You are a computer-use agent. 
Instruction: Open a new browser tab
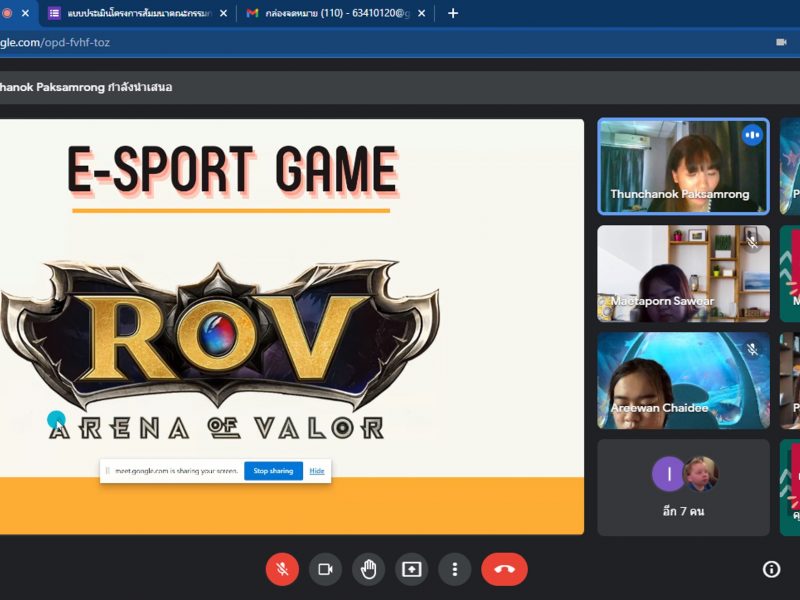453,13
